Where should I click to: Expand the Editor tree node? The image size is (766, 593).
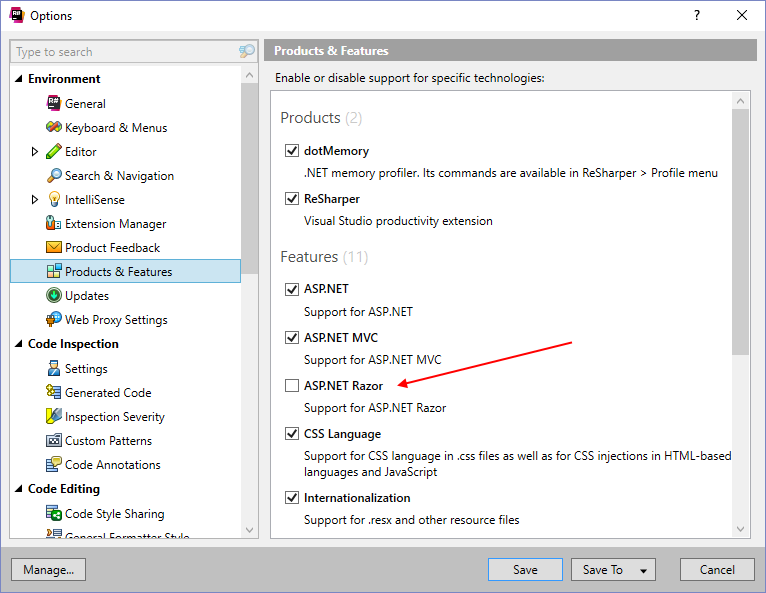point(35,151)
